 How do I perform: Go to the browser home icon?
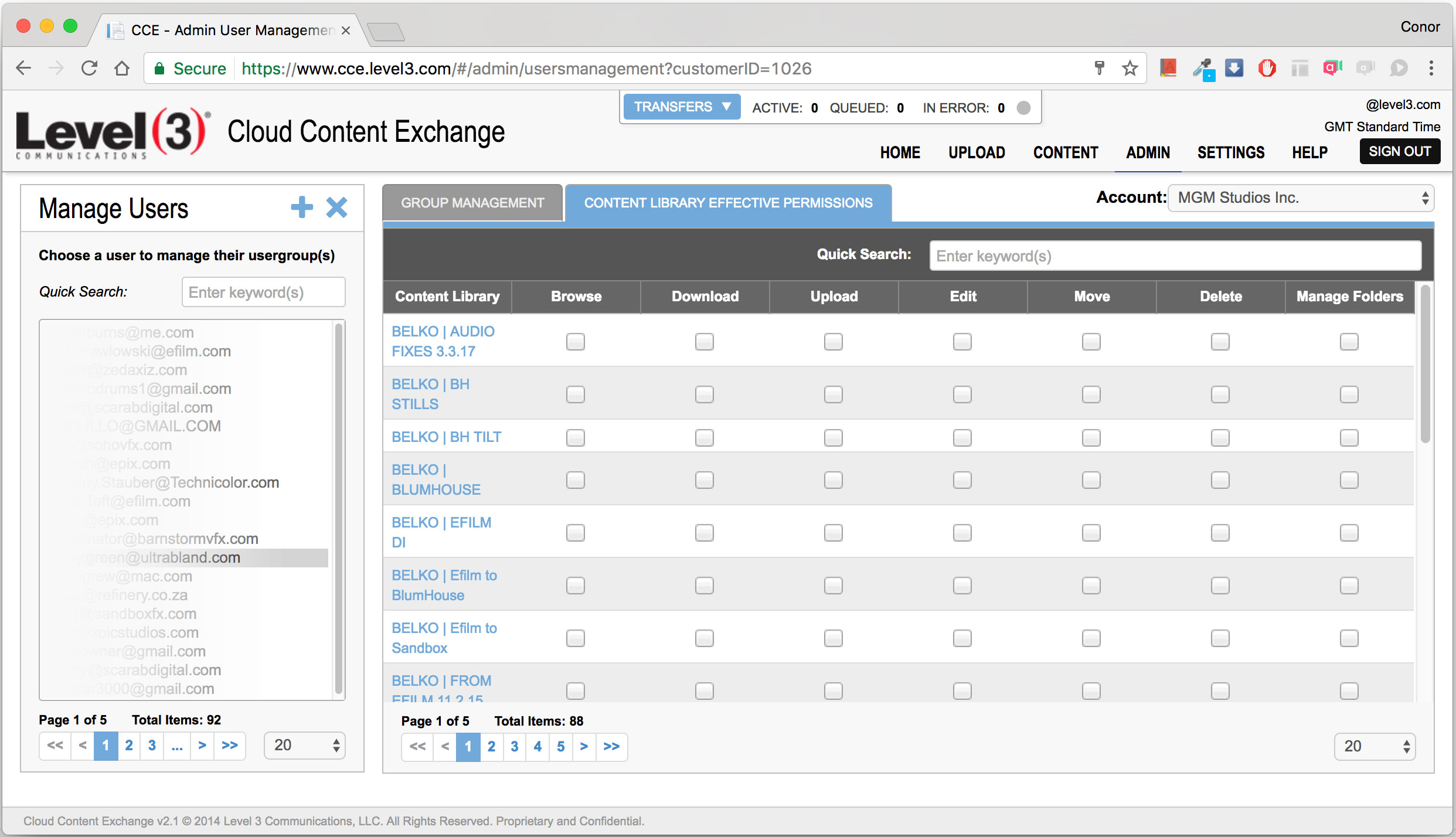(122, 69)
